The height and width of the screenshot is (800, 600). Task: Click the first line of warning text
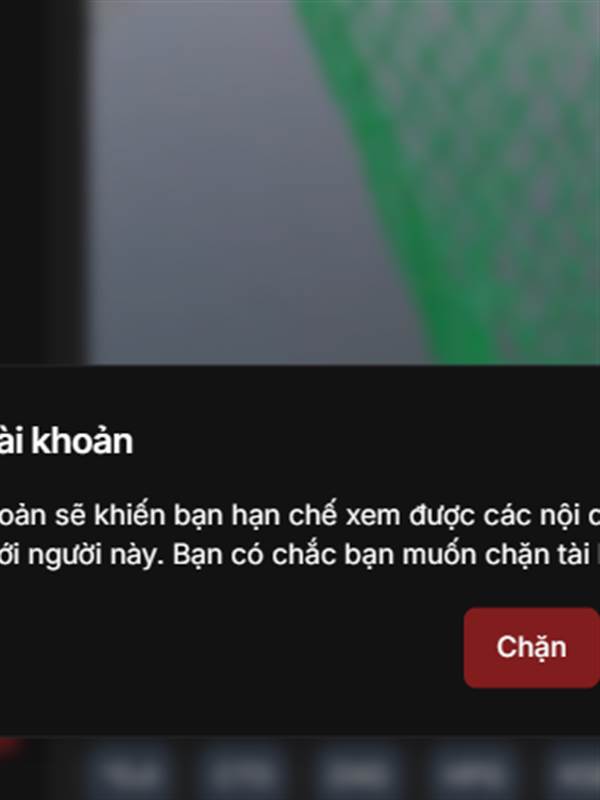click(x=300, y=515)
